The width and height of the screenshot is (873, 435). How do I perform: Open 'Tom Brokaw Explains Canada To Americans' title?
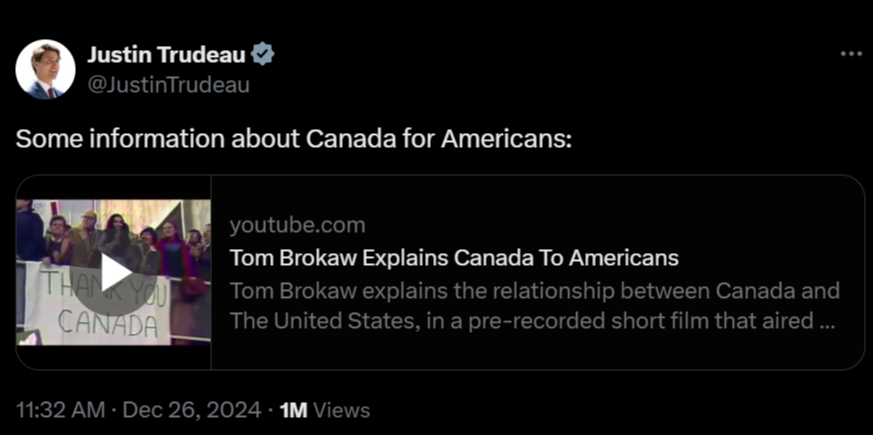click(x=454, y=257)
